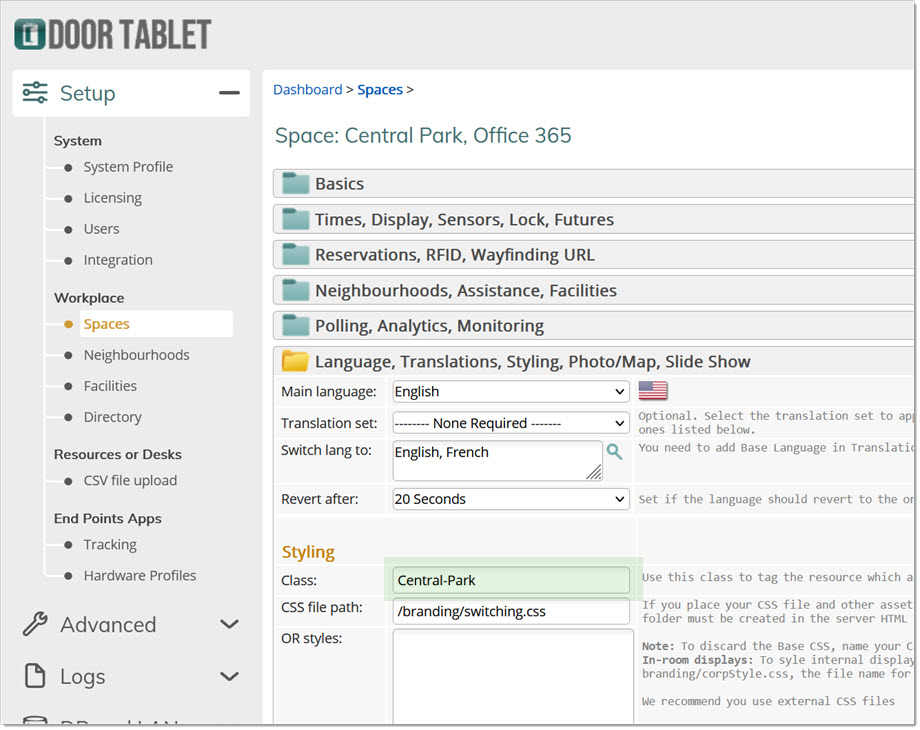Open the Translation set dropdown
Screen dimensions: 920x730
[x=510, y=423]
